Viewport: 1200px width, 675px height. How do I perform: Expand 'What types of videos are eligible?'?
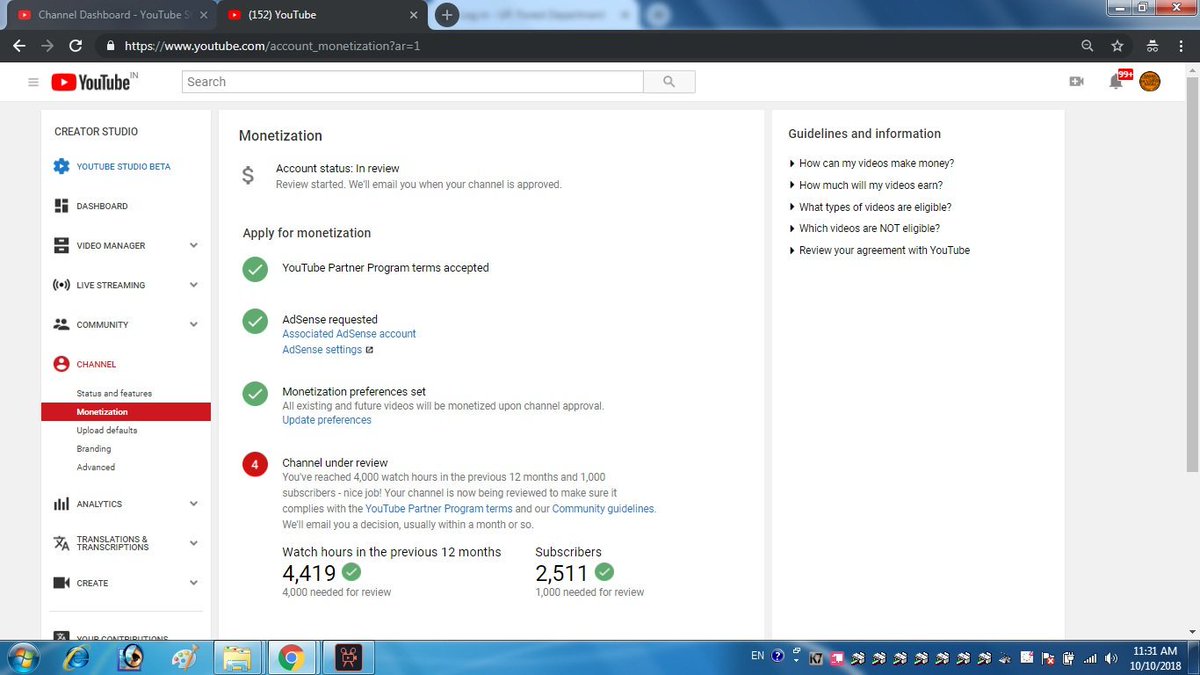click(870, 207)
